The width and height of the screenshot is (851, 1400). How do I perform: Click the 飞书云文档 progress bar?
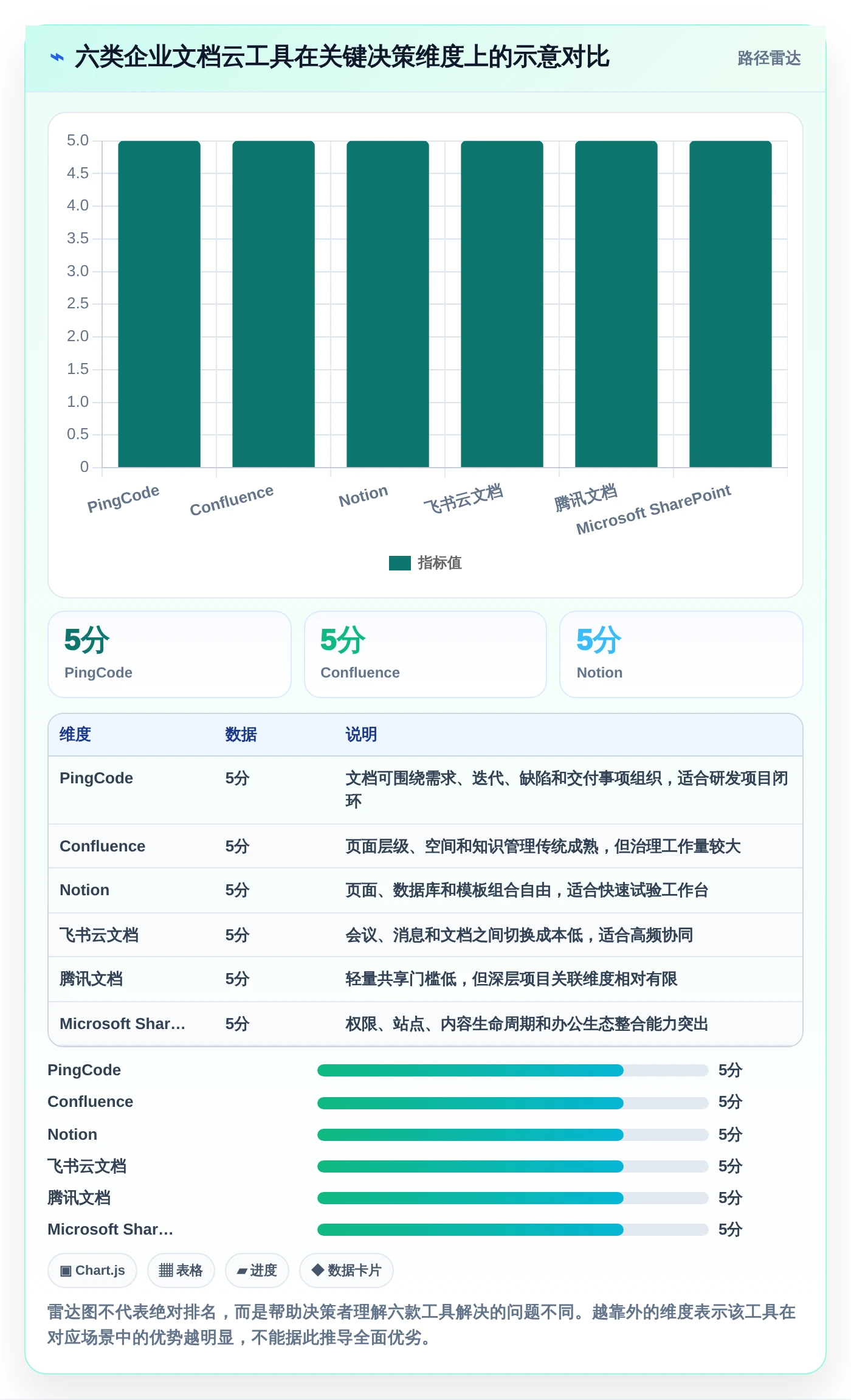pos(513,1166)
